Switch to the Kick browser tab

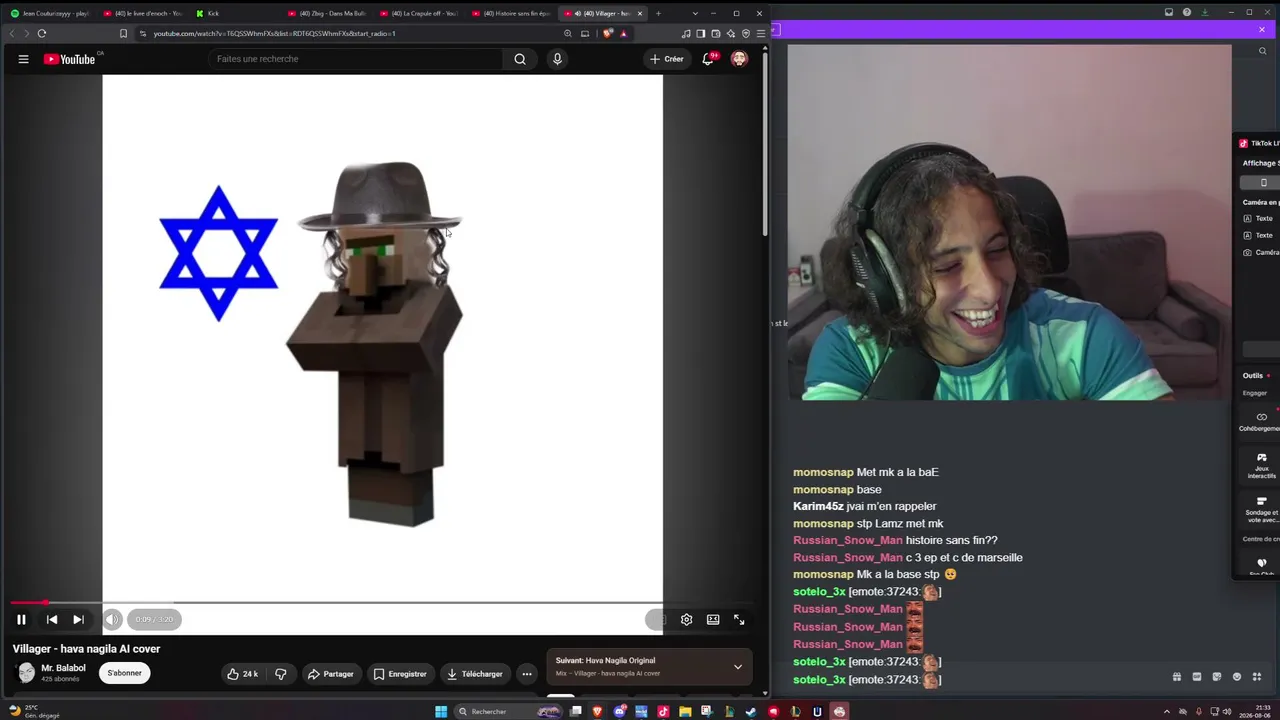(235, 13)
